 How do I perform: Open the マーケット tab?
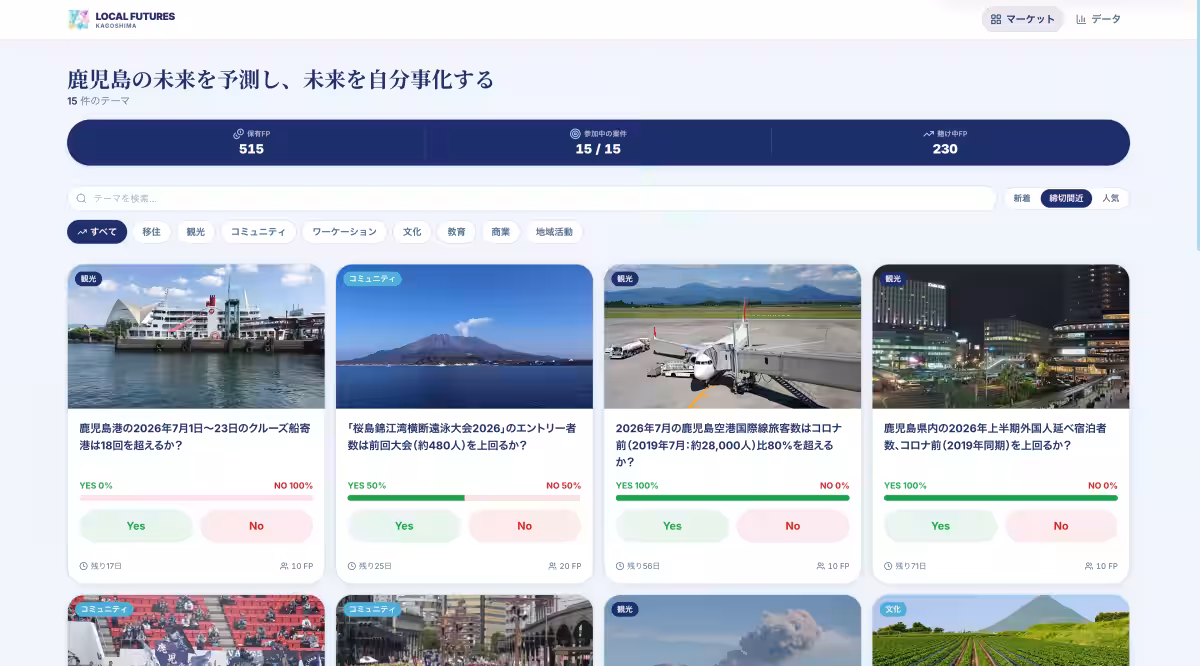pyautogui.click(x=1022, y=19)
